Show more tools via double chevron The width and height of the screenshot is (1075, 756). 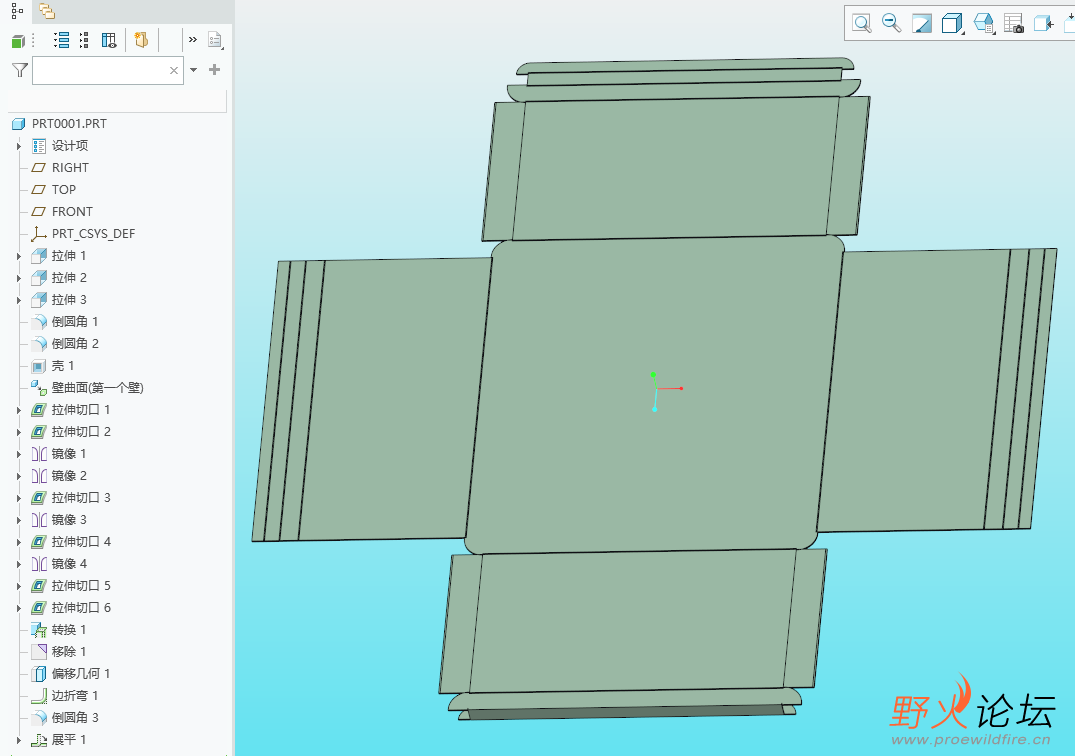[x=193, y=40]
